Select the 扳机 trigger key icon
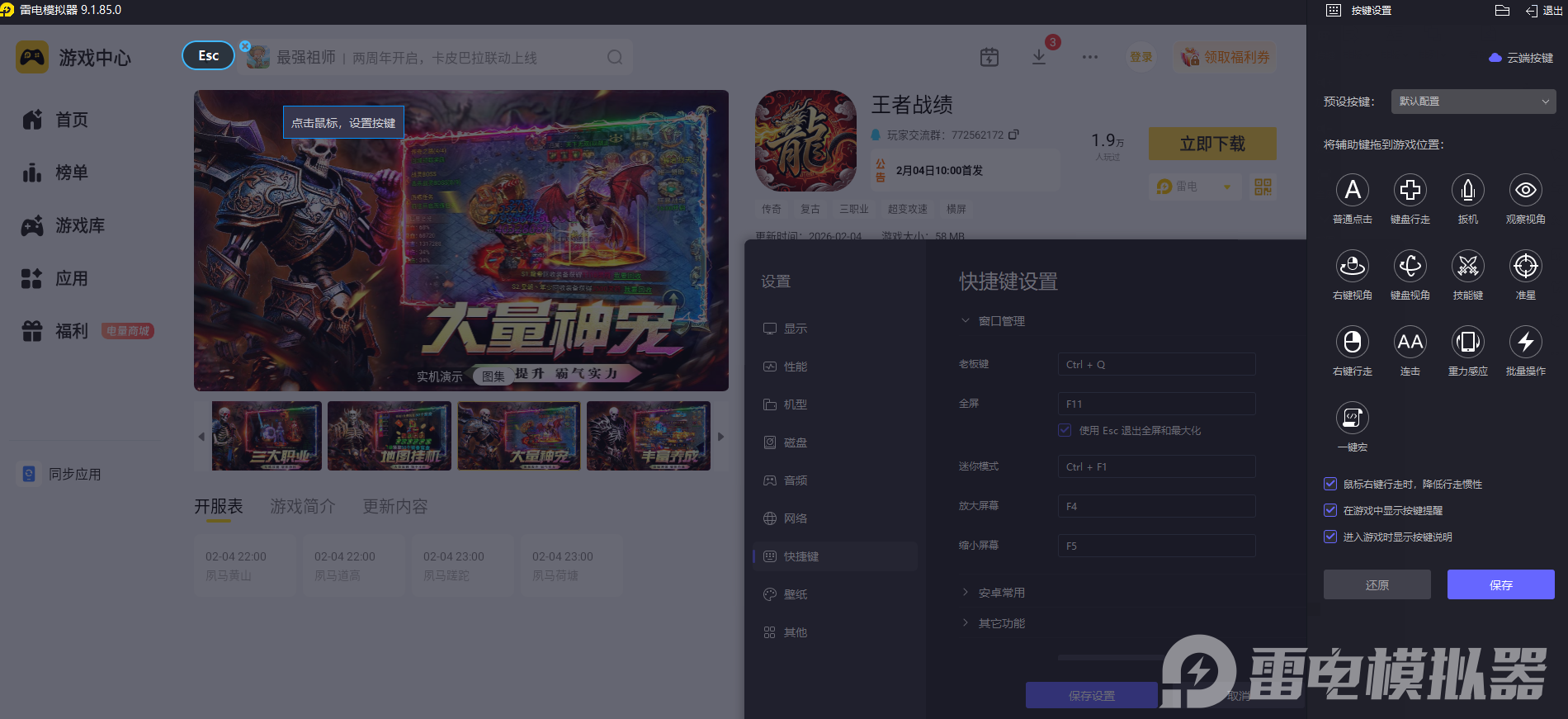The image size is (1568, 719). click(1467, 190)
